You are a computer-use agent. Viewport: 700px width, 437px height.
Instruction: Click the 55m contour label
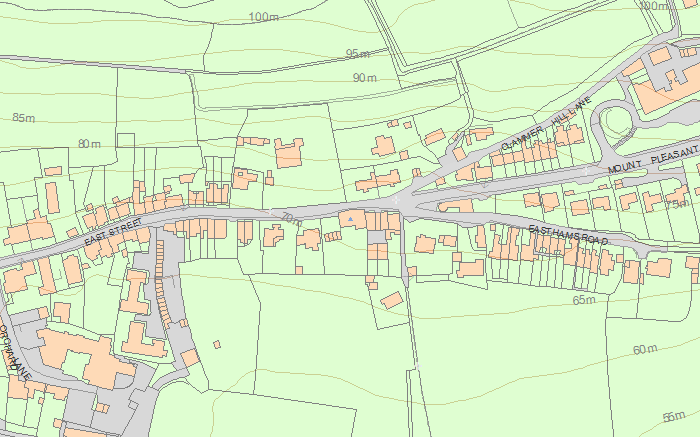click(674, 417)
